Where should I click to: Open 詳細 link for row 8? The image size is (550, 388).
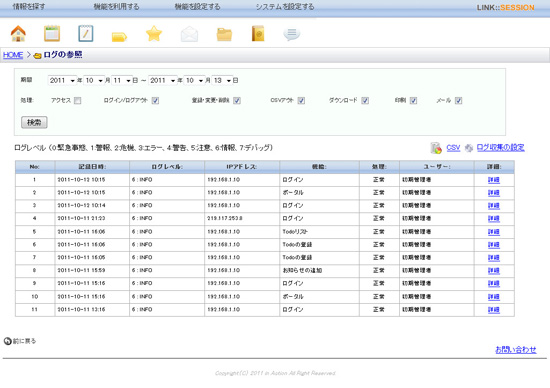click(x=494, y=270)
